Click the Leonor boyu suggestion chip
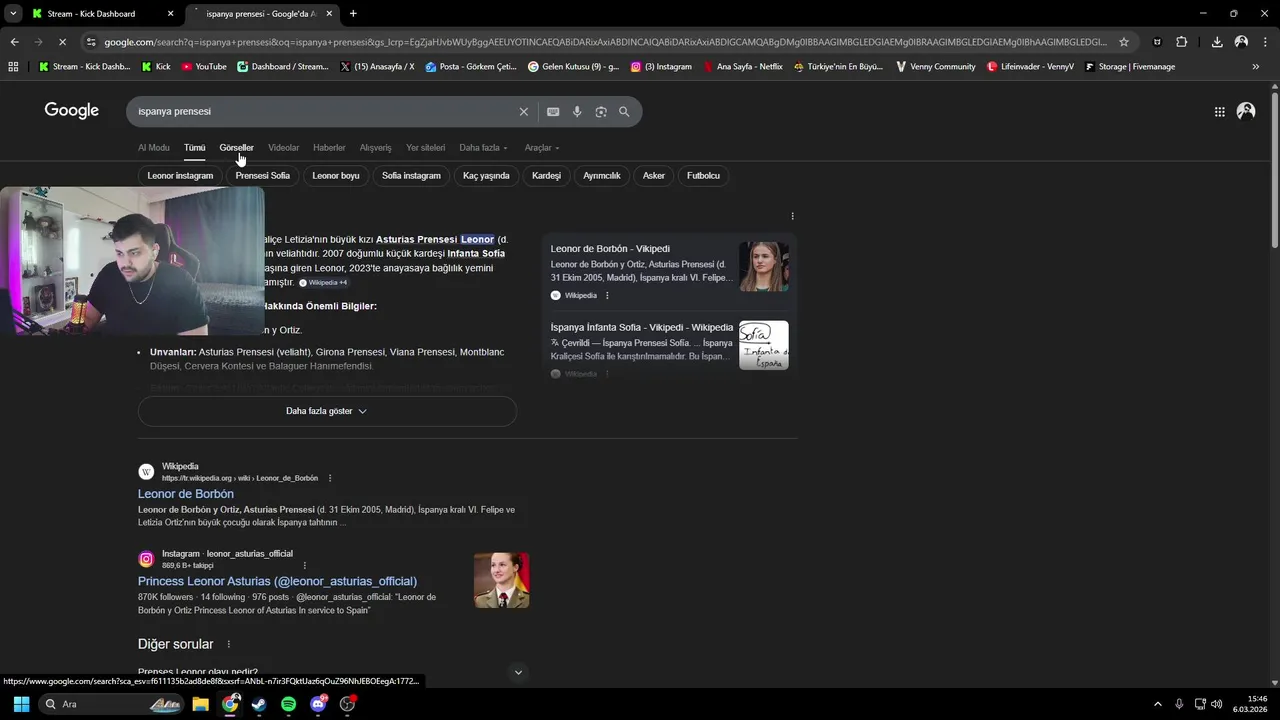The image size is (1280, 720). tap(336, 176)
